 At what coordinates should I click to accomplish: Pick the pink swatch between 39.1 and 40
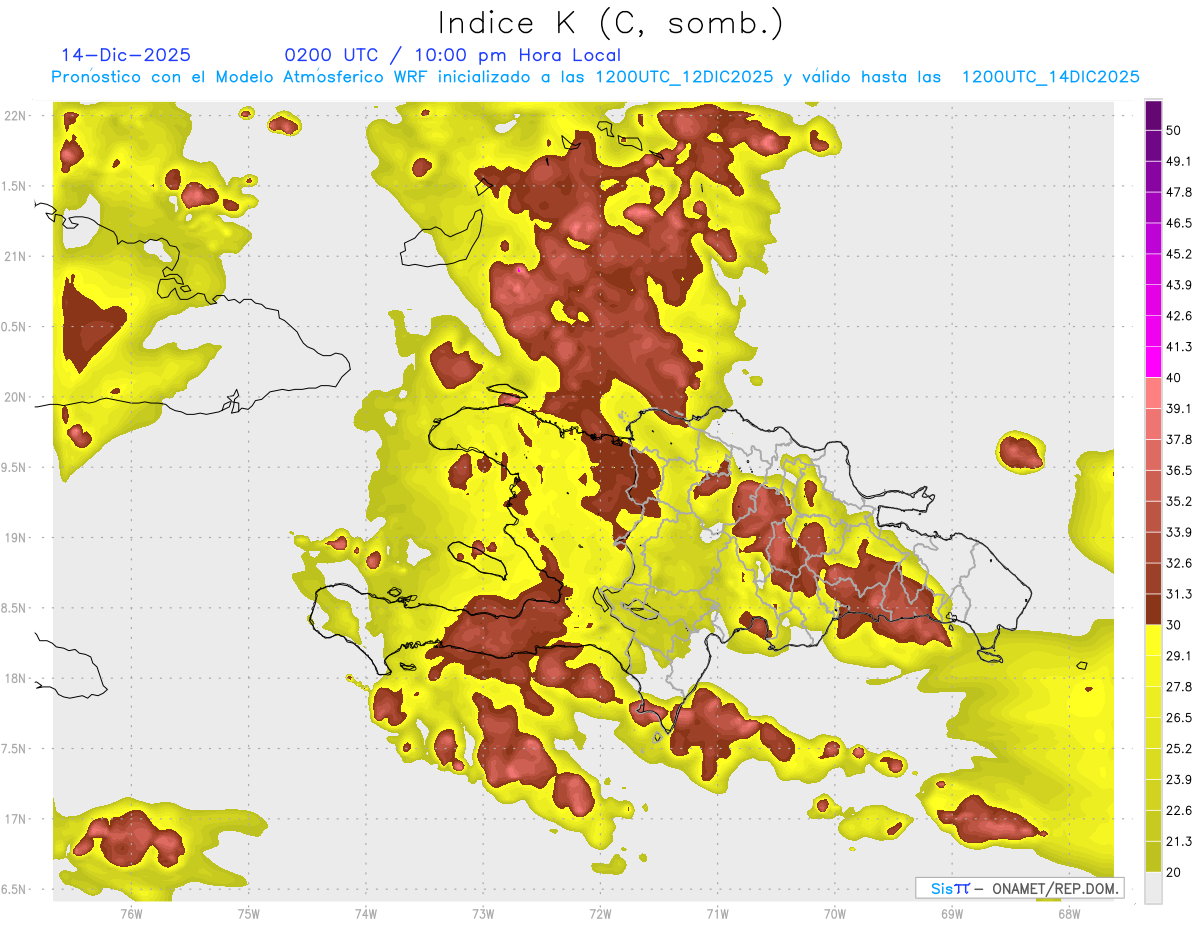(x=1154, y=393)
